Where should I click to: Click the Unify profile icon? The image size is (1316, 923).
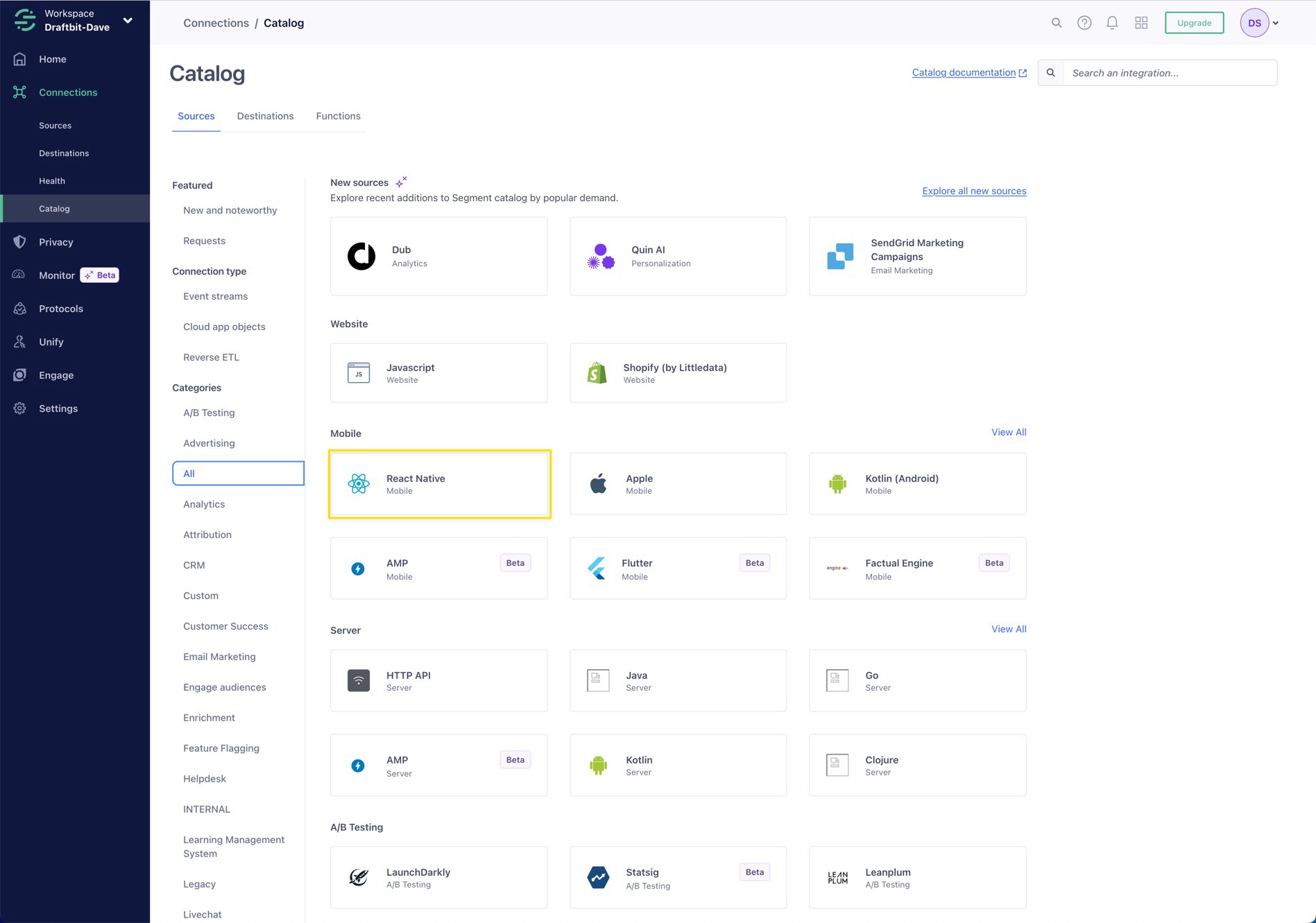tap(20, 342)
